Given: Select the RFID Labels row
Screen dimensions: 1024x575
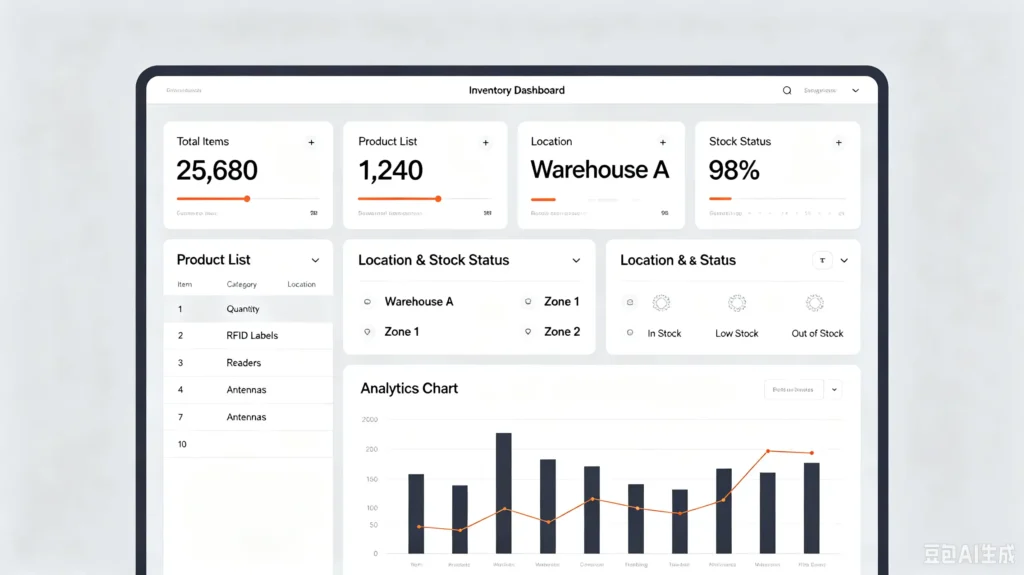Looking at the screenshot, I should tap(248, 335).
